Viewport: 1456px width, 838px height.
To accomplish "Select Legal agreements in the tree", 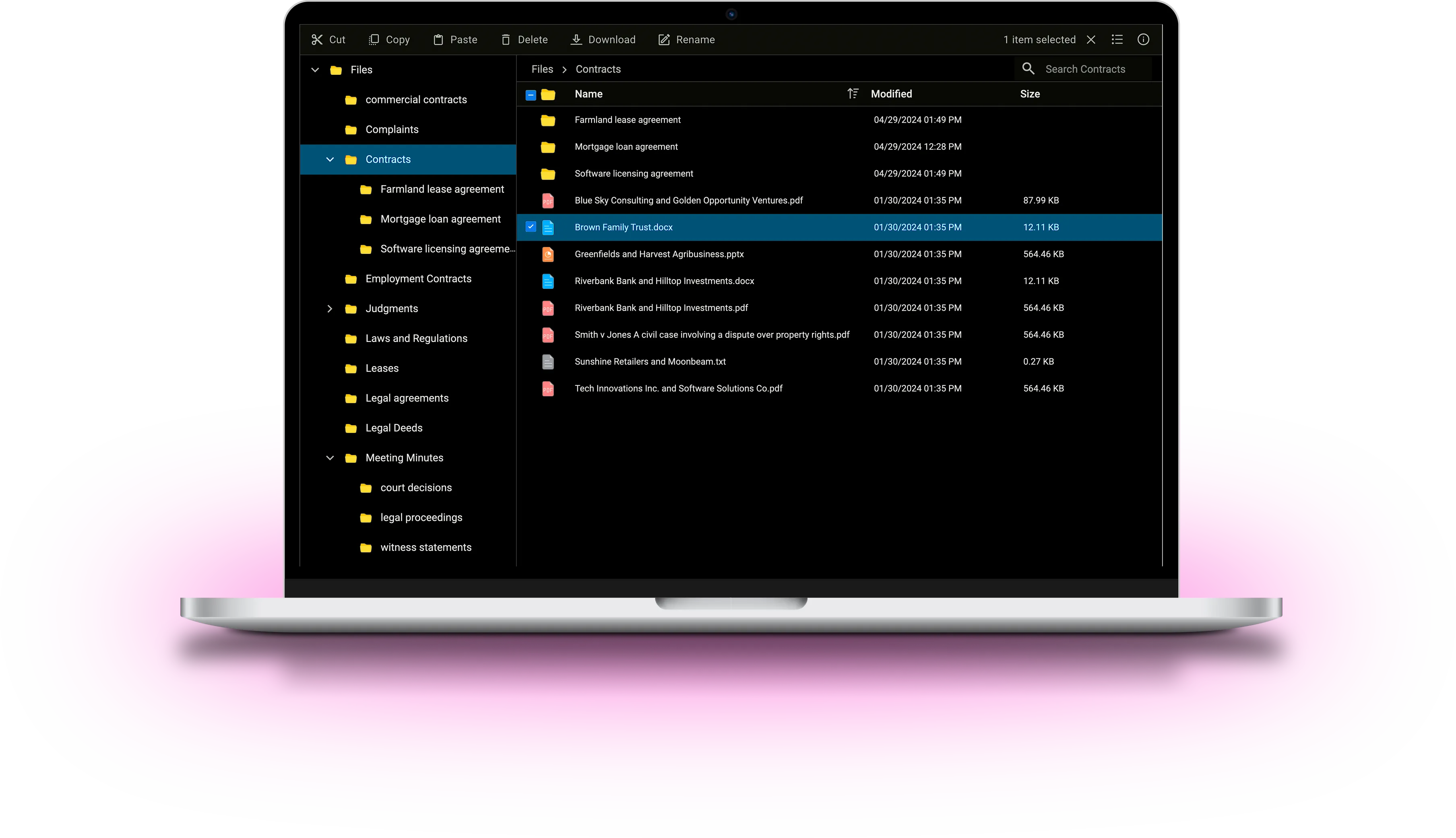I will point(408,398).
